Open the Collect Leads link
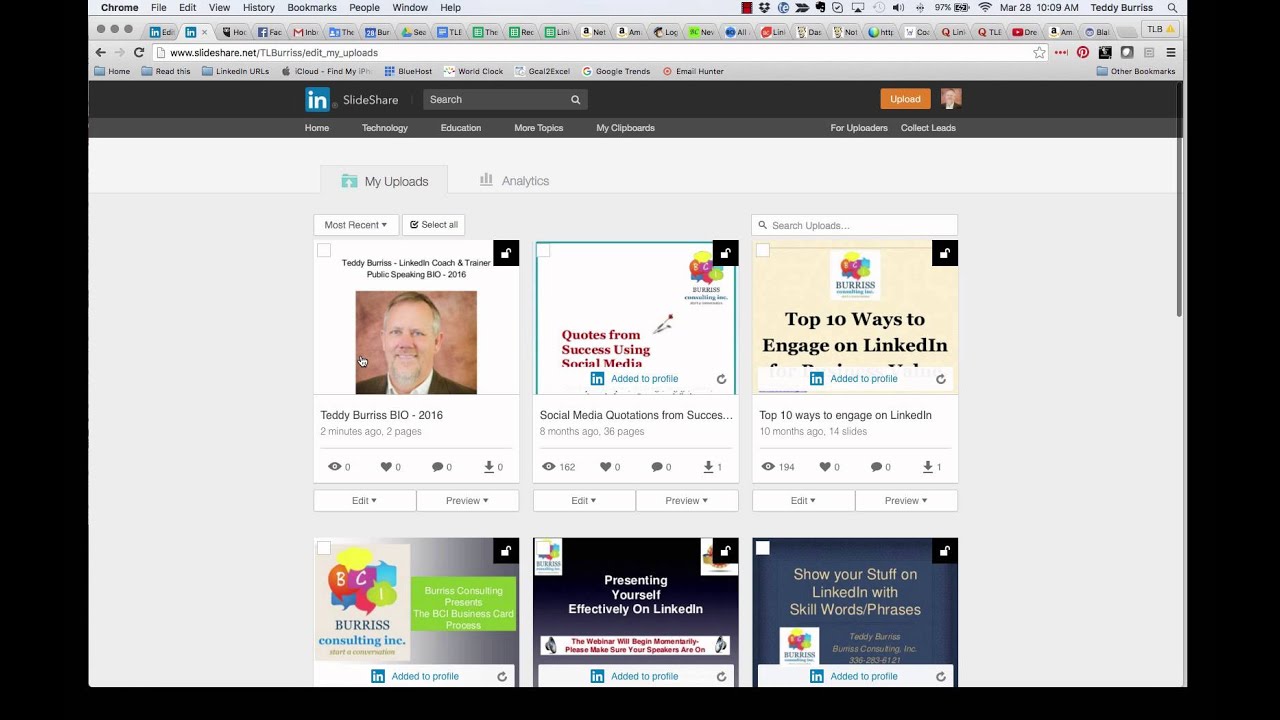This screenshot has width=1280, height=720. (x=928, y=128)
